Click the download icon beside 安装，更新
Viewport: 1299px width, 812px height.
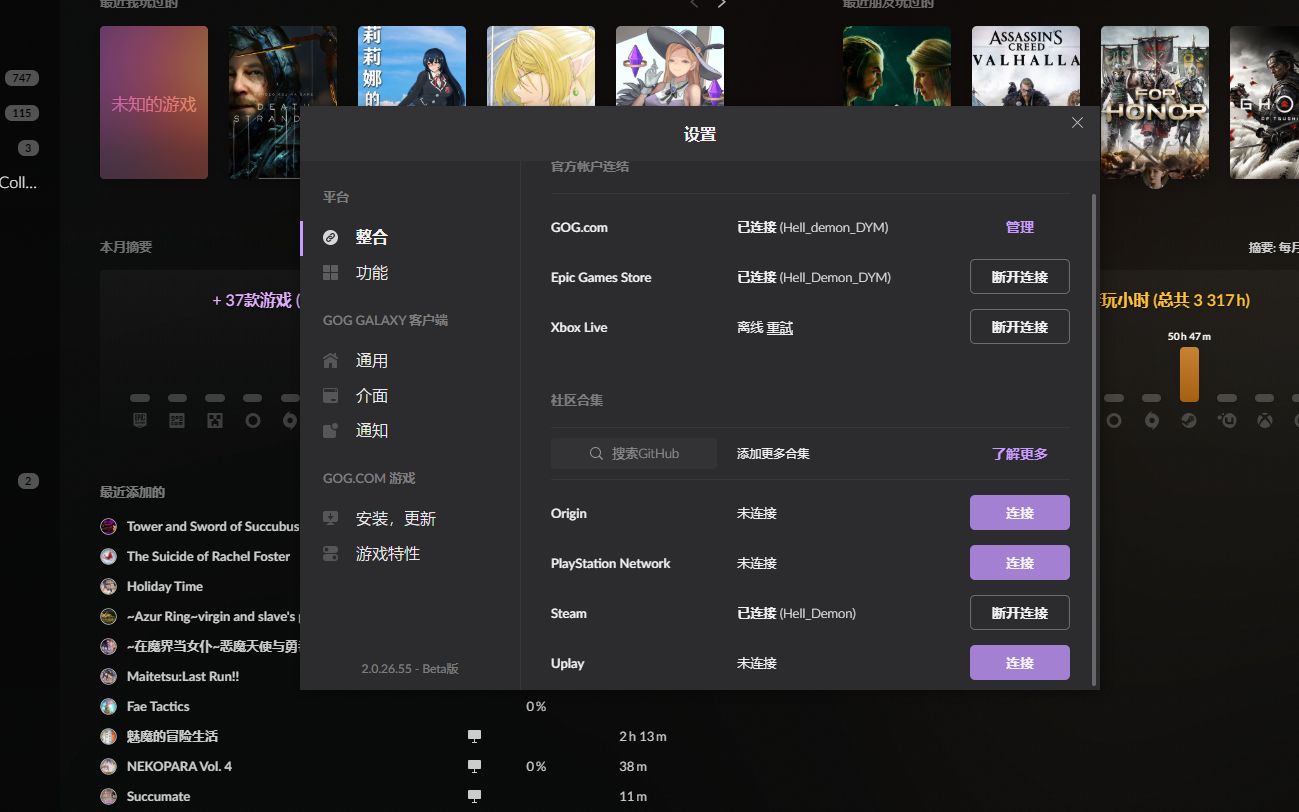coord(330,519)
